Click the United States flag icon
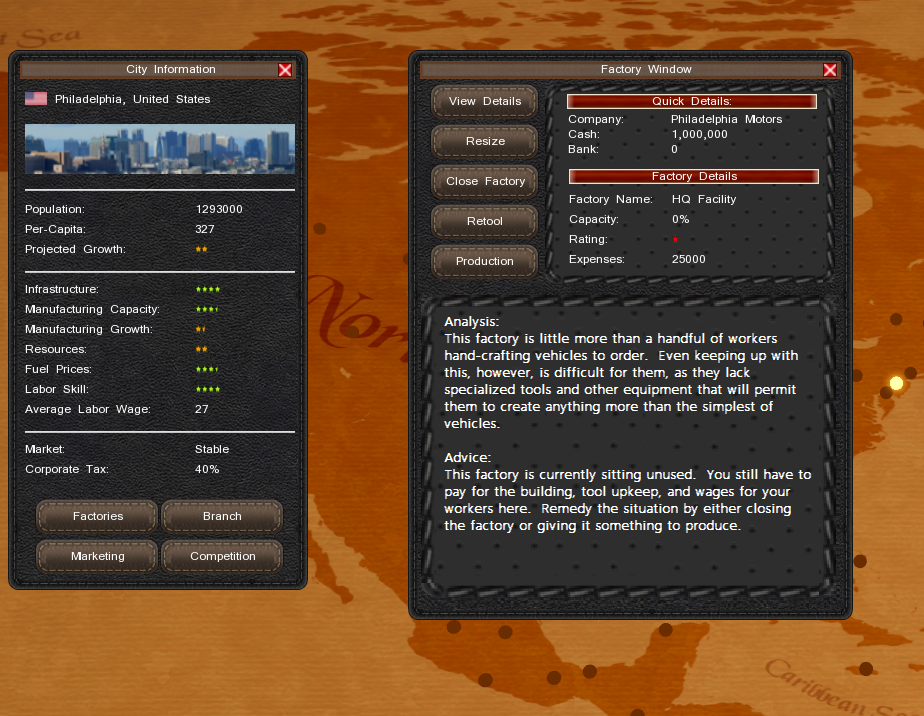Screen dimensions: 924x716 click(36, 99)
